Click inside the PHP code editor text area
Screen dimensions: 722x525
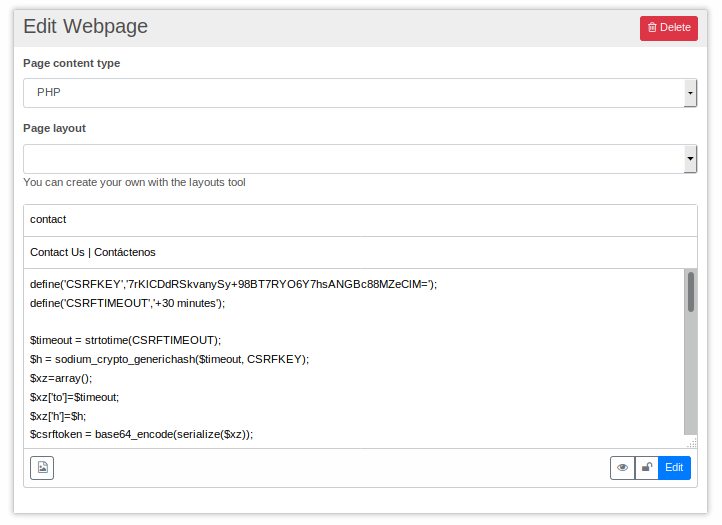point(350,358)
